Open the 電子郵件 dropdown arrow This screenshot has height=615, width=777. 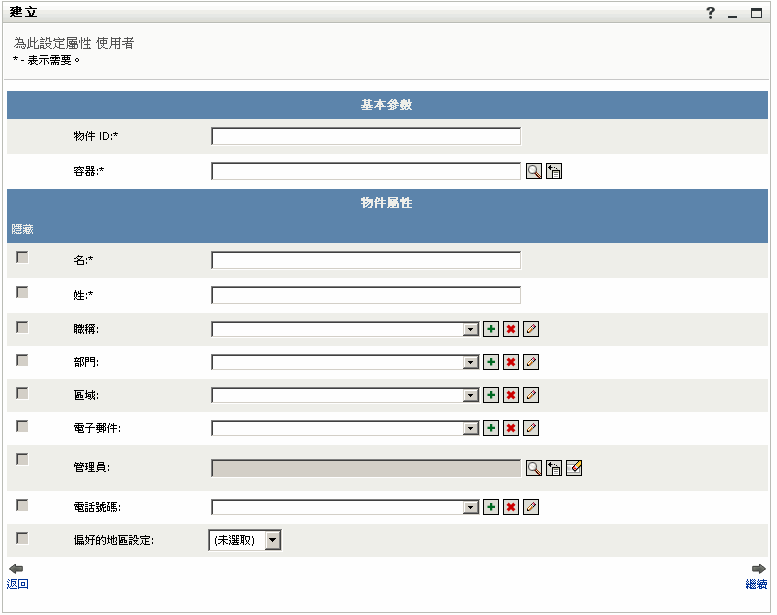coord(470,429)
